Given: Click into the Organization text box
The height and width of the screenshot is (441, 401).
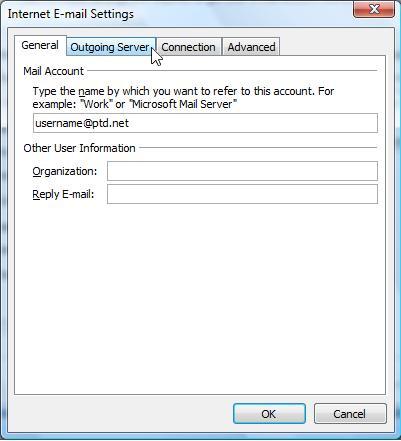Looking at the screenshot, I should [242, 171].
